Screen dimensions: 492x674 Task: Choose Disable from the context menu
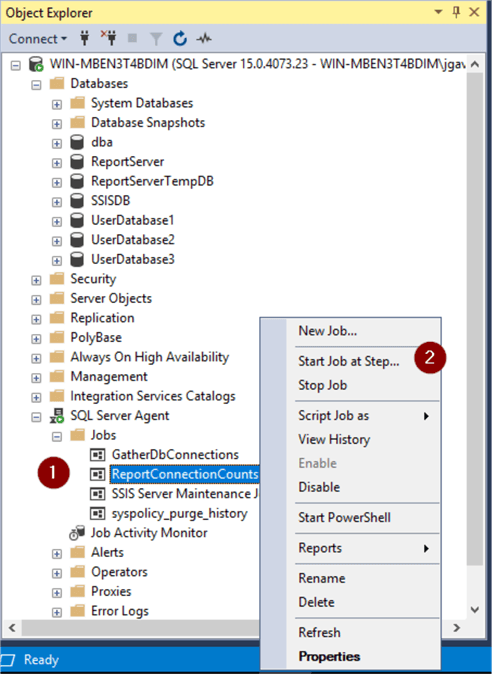350,487
